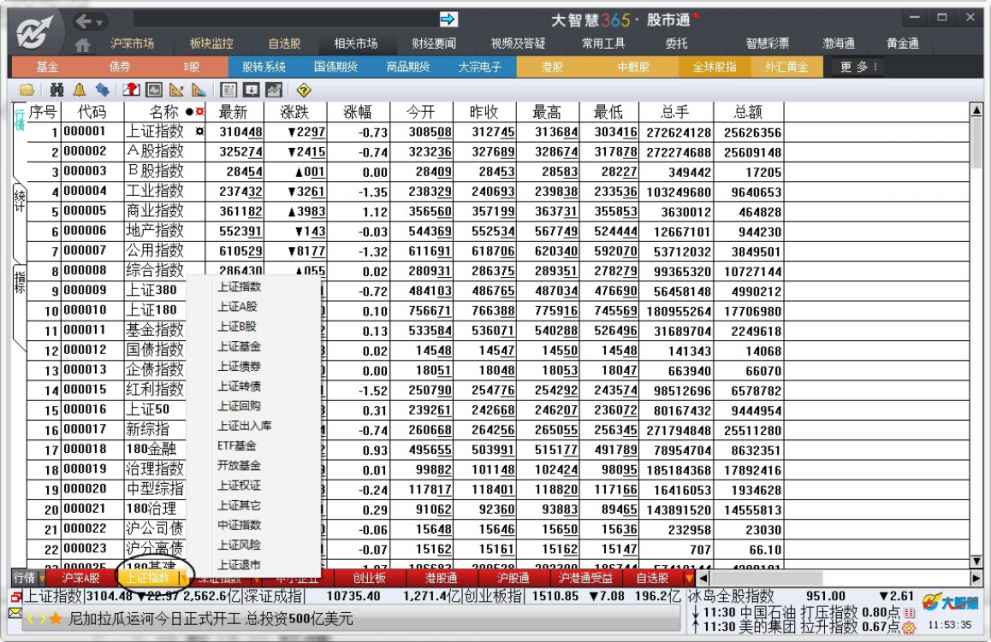
Task: Select the 上证50 row name
Action: 149,409
